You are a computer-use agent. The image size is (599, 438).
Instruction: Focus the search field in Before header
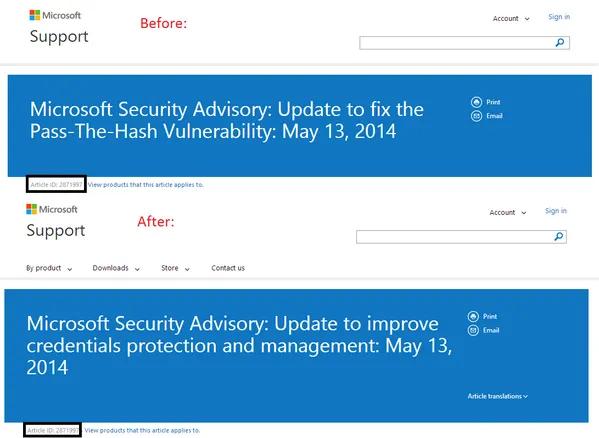click(x=457, y=43)
